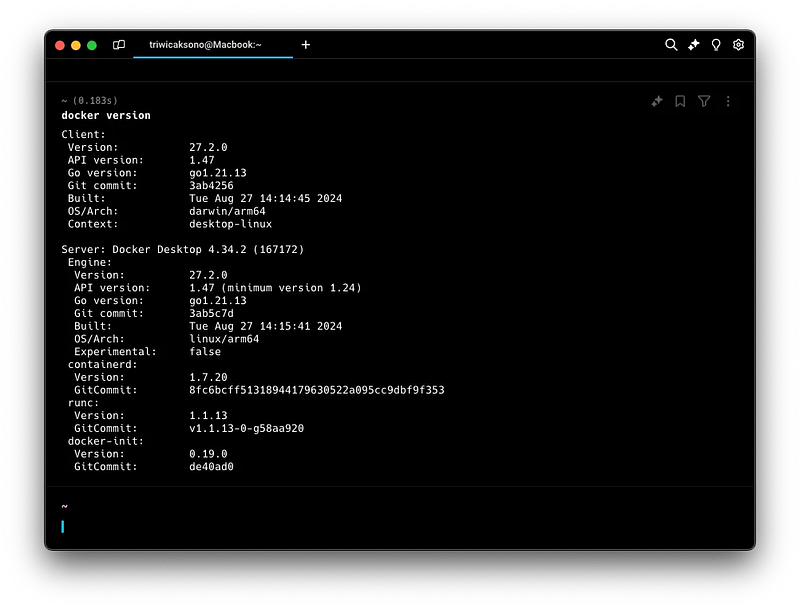Maximize window with green button
The image size is (800, 609).
pos(92,45)
